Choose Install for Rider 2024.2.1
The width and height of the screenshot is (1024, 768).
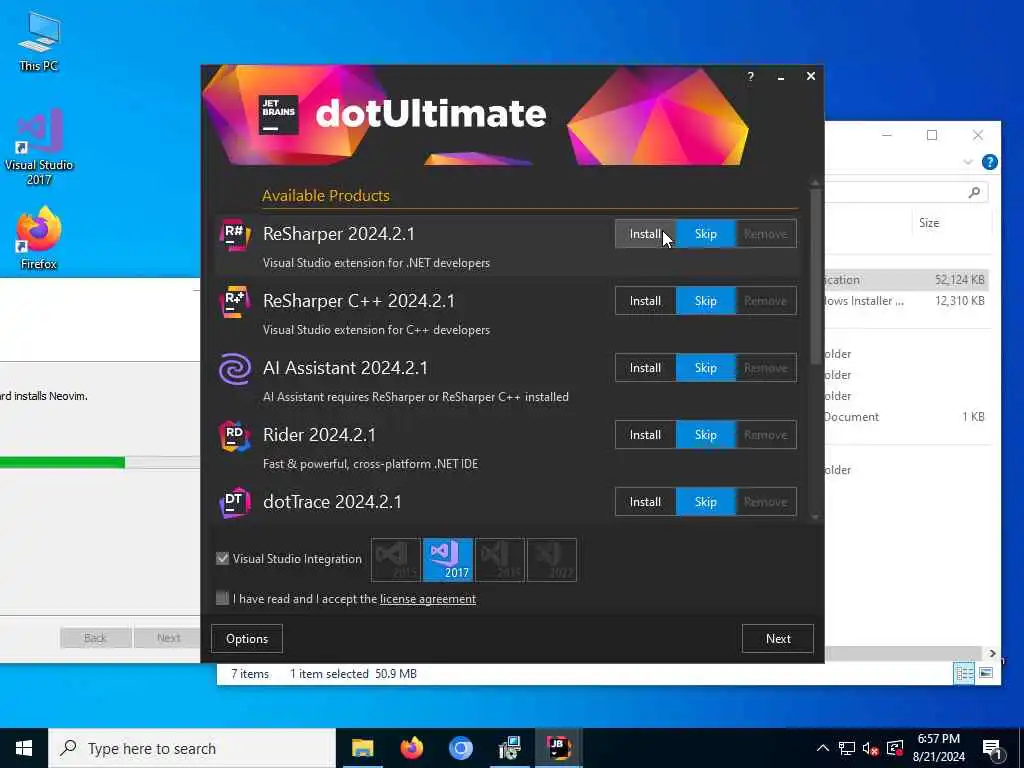pyautogui.click(x=645, y=435)
